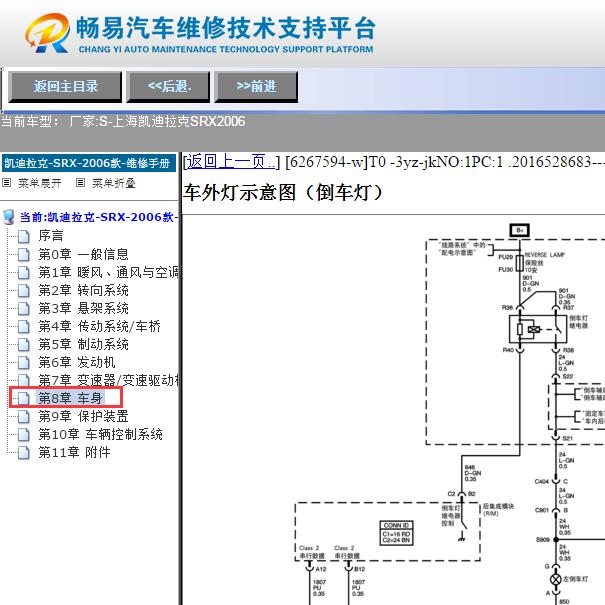Open the 序言 tree item
Image resolution: width=605 pixels, height=605 pixels.
click(51, 236)
